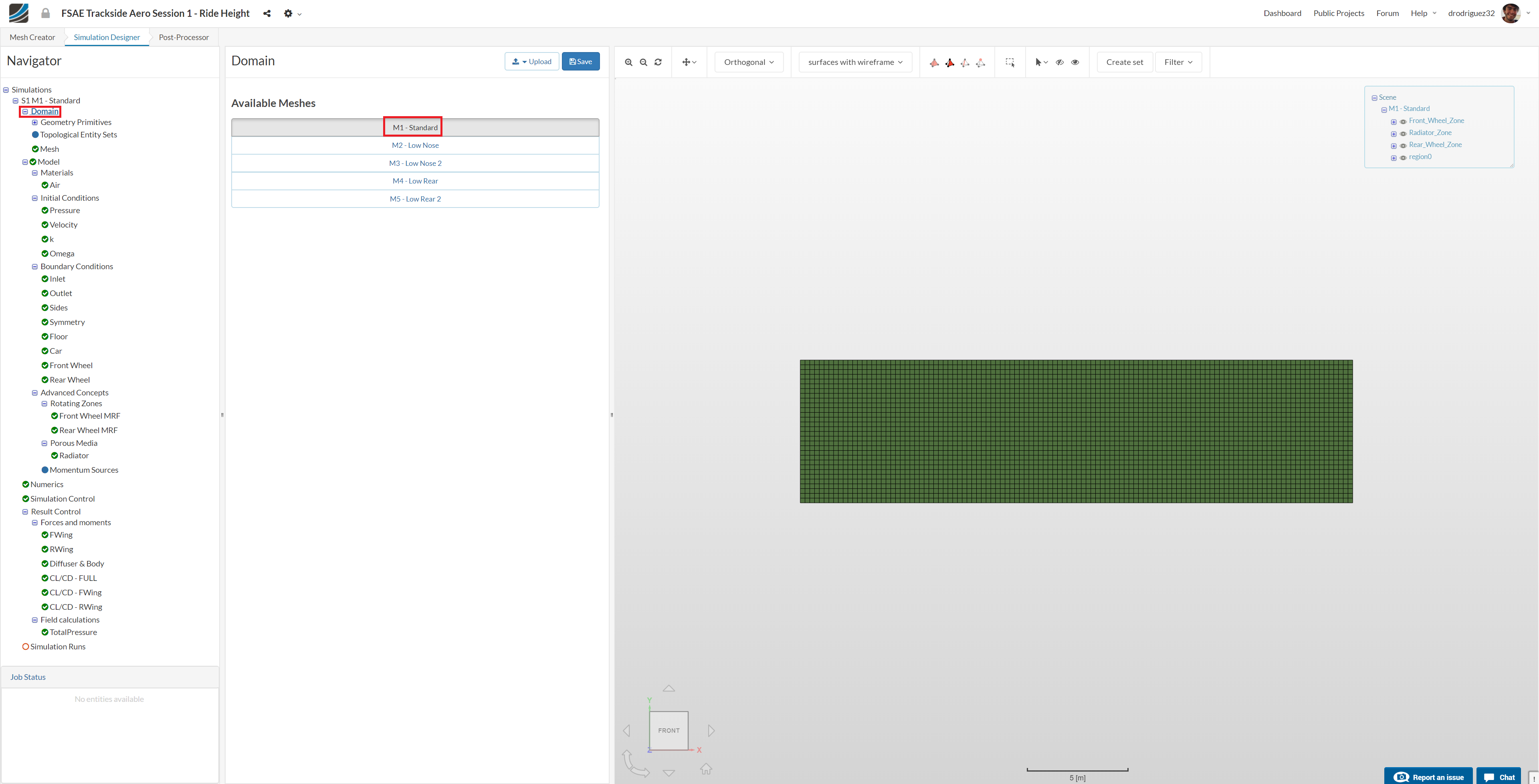Toggle region0 visibility eye icon

1403,157
